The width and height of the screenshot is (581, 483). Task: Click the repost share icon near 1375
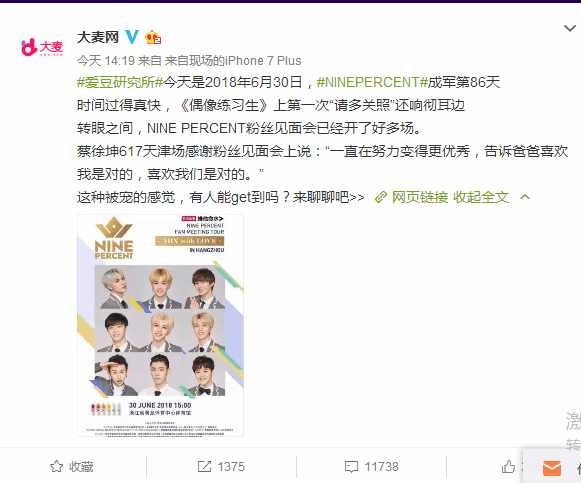click(204, 466)
